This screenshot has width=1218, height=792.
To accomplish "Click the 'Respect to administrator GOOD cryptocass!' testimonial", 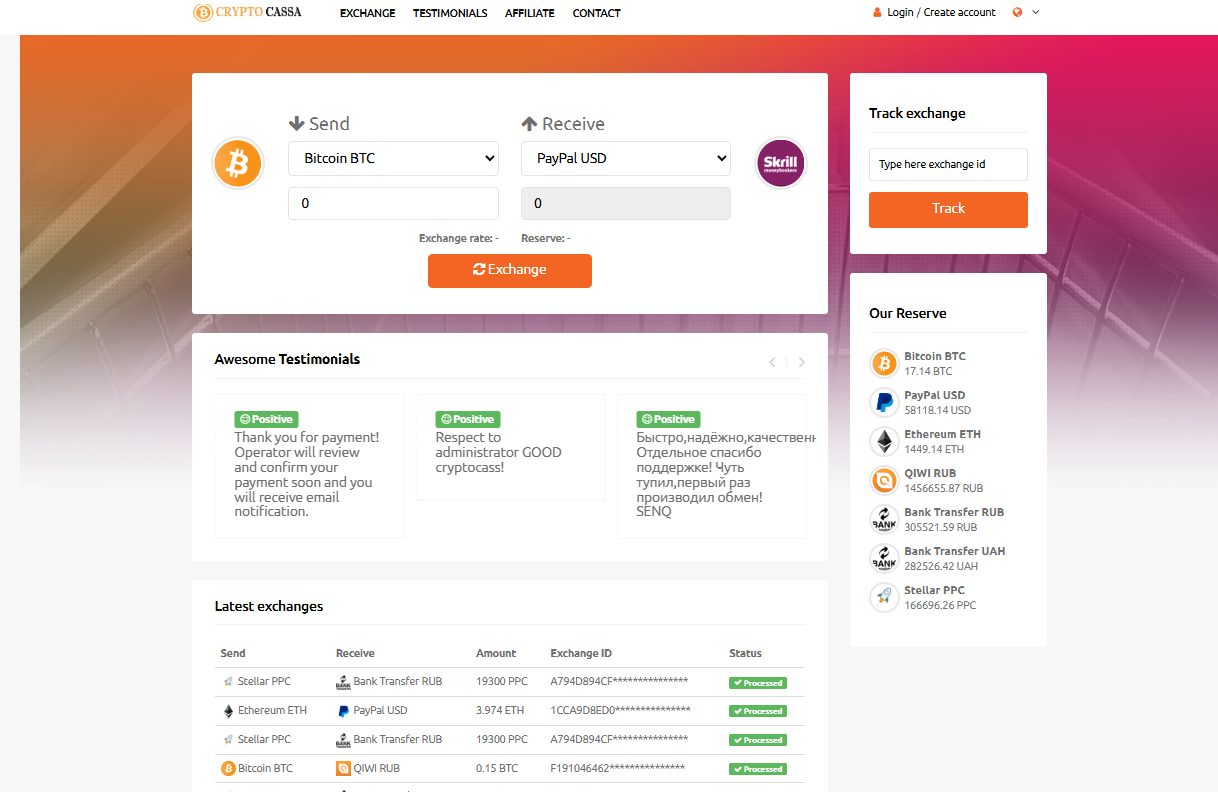I will coord(499,452).
